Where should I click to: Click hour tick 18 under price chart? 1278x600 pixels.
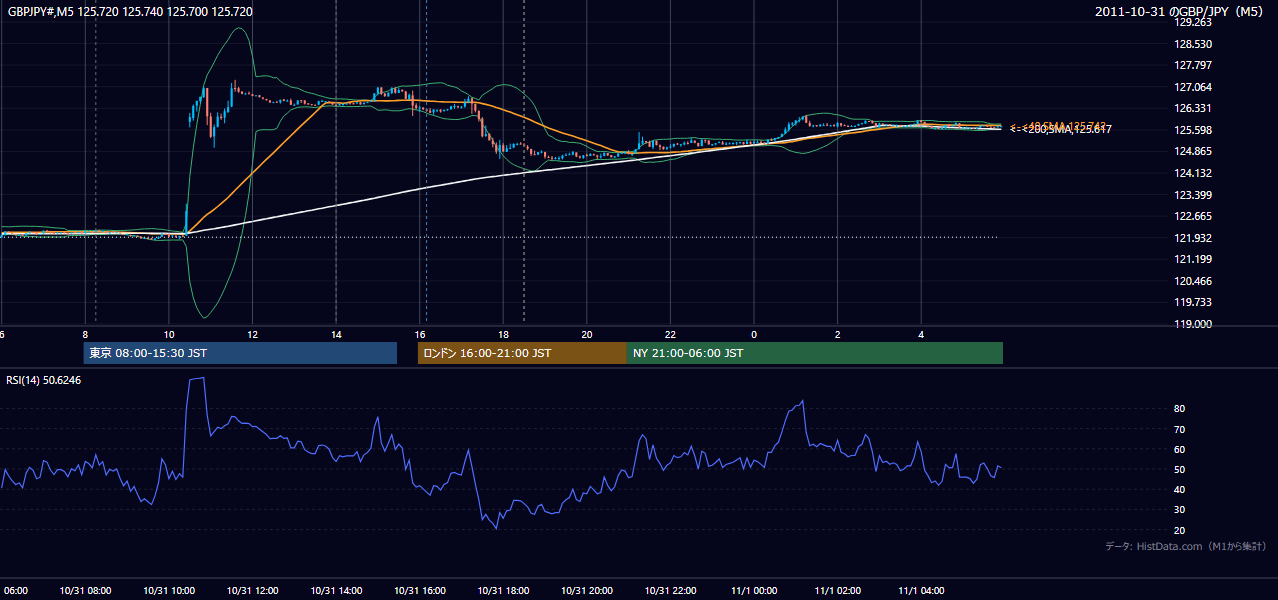click(x=503, y=334)
